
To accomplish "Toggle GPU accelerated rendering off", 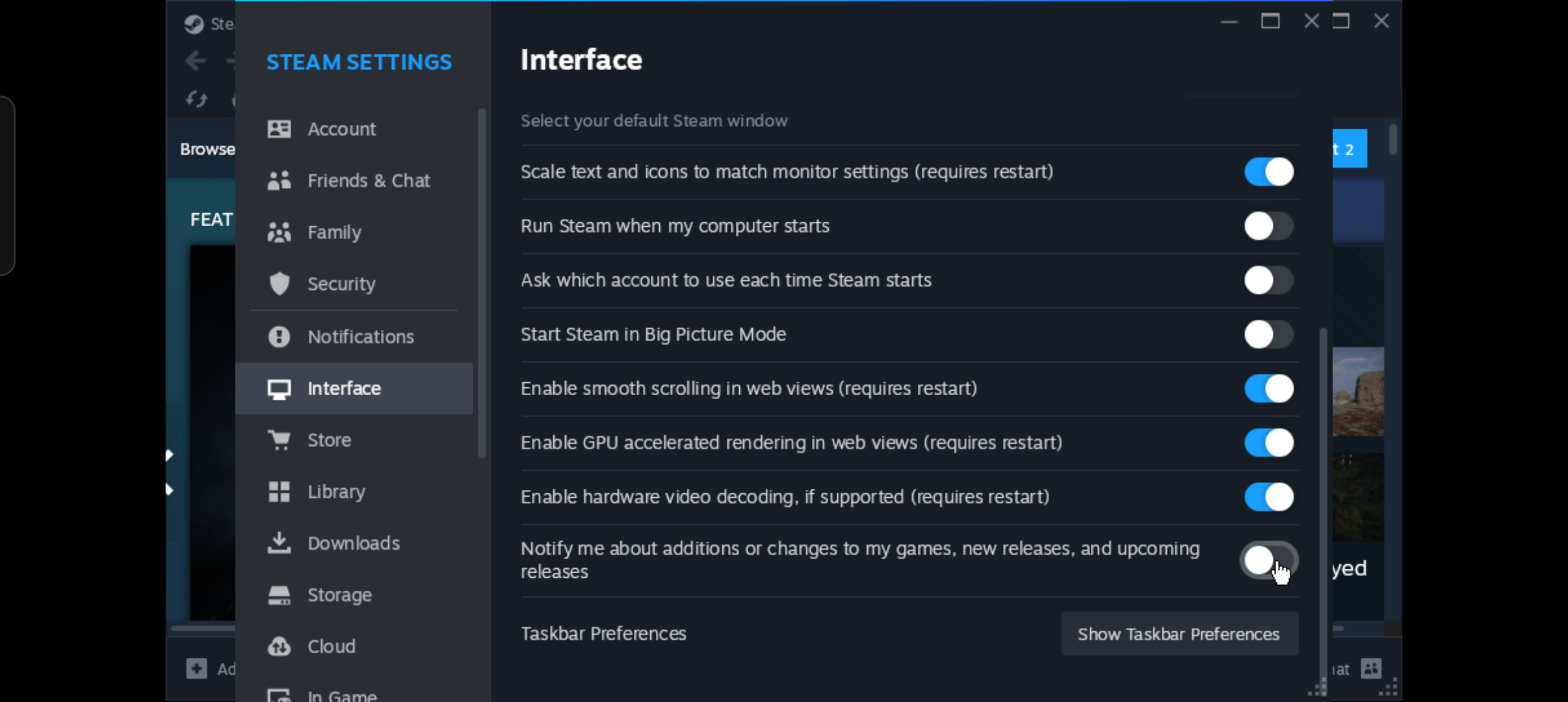I will [1268, 443].
